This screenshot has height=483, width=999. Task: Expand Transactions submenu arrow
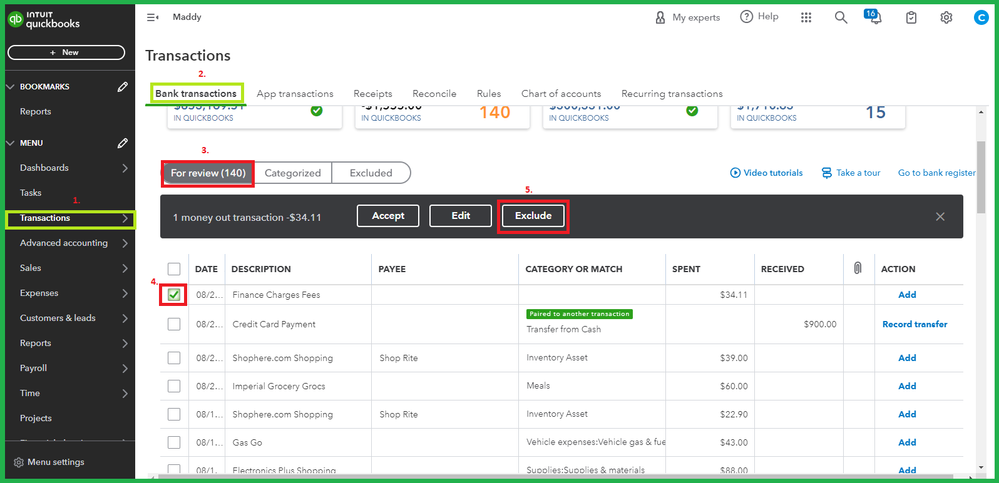tap(125, 219)
